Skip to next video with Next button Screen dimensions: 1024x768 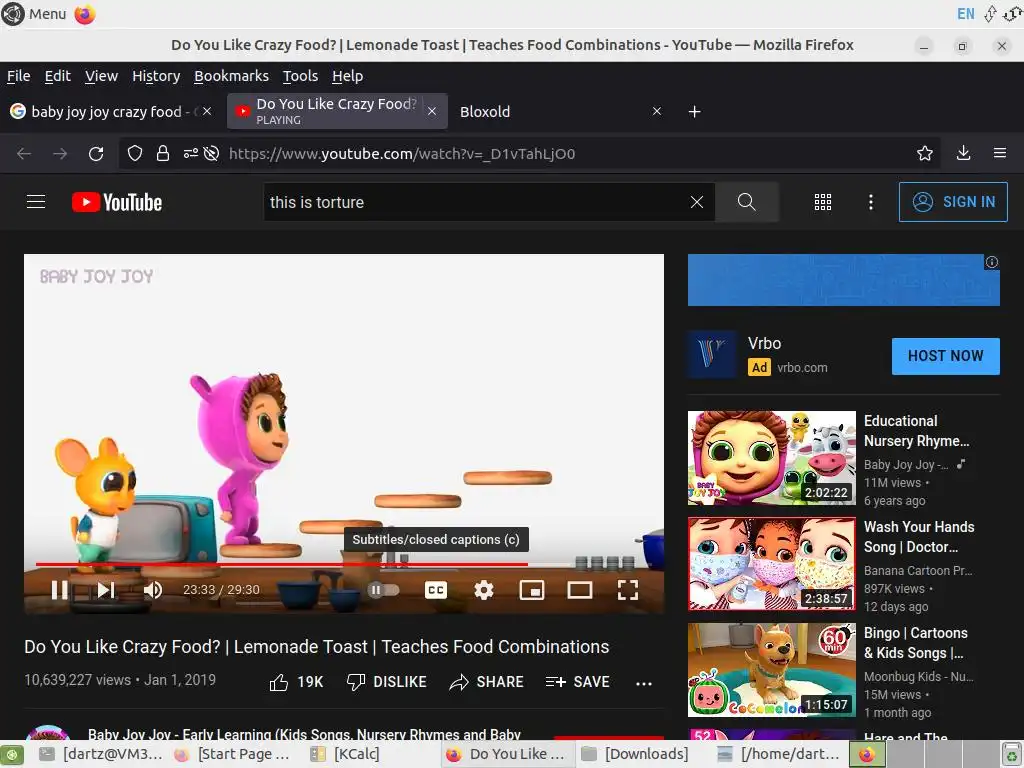105,590
